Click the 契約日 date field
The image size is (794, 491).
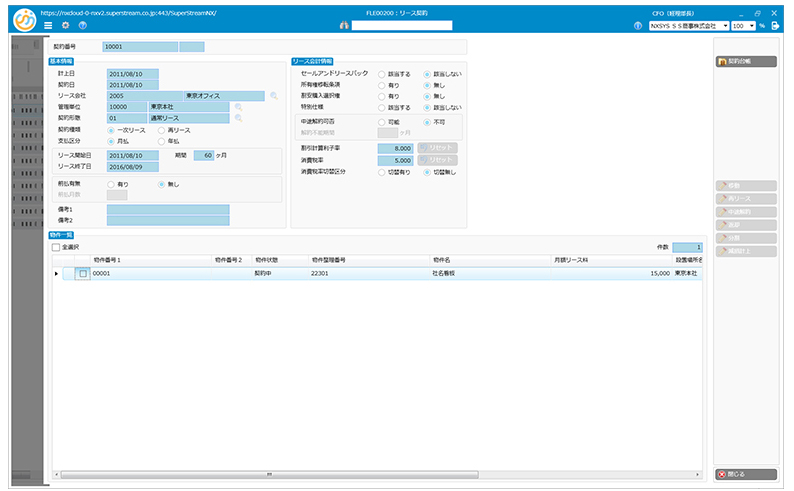[133, 85]
